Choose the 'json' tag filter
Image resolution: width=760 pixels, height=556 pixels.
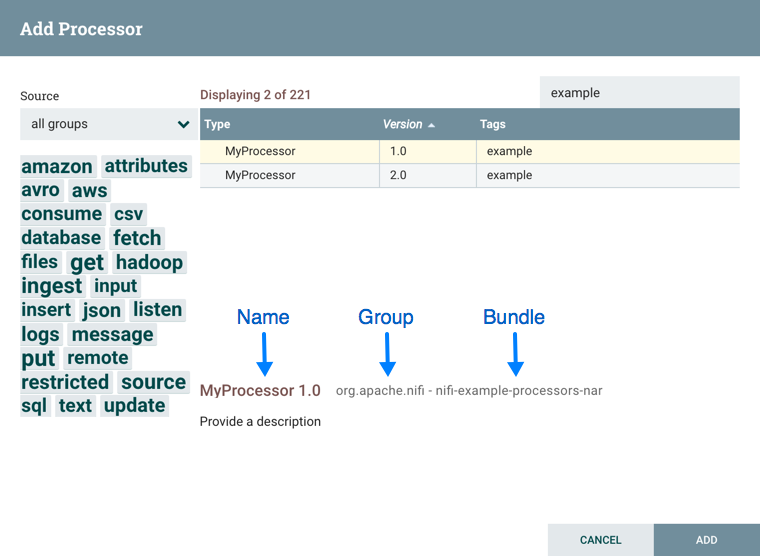pos(102,310)
